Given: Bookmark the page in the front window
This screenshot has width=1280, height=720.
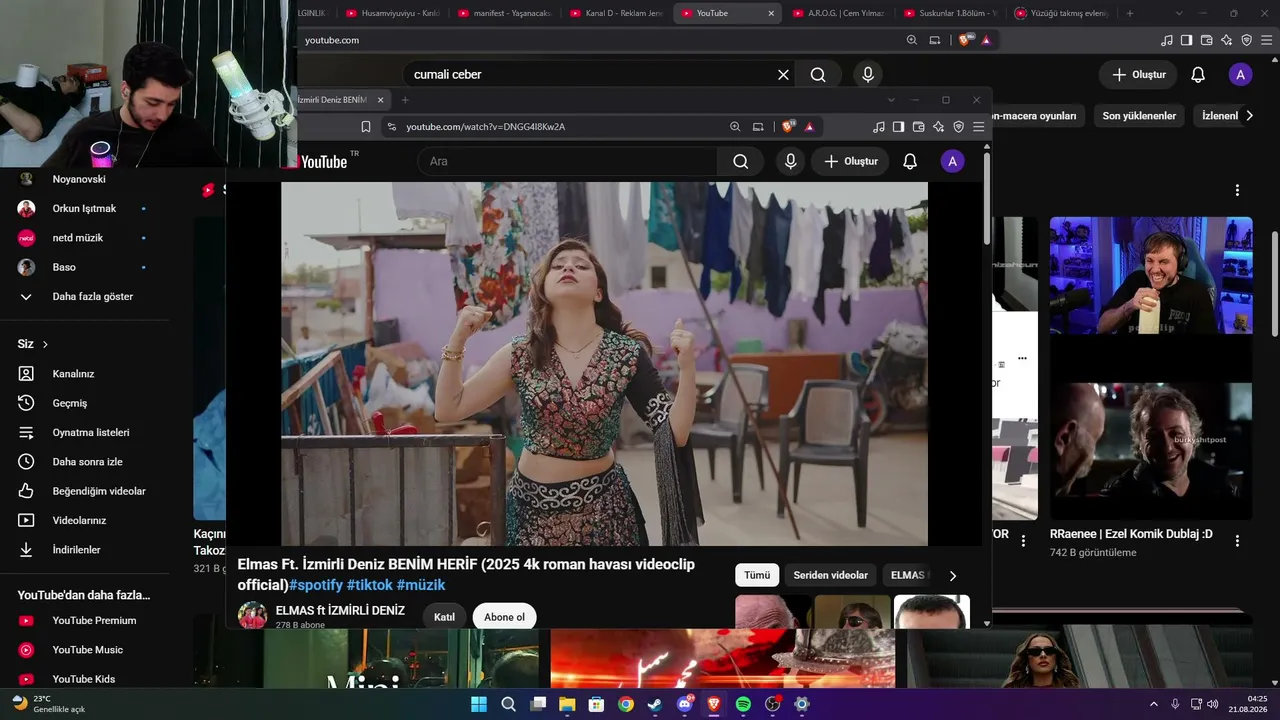Looking at the screenshot, I should pyautogui.click(x=366, y=127).
